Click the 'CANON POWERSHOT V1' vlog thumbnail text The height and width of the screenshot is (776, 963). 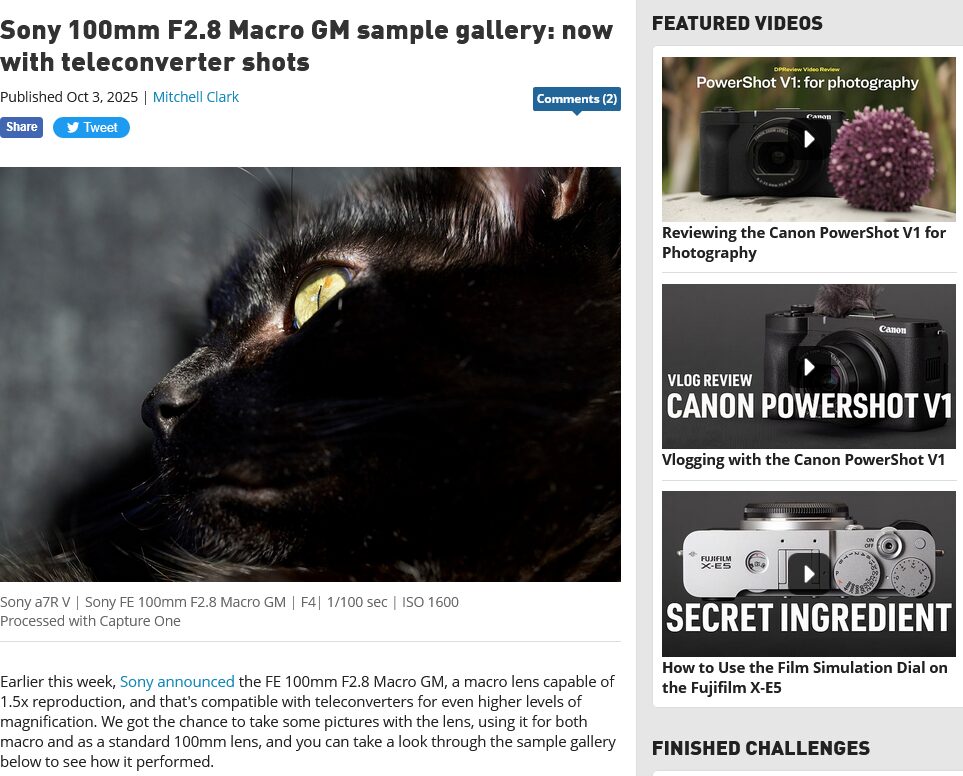[x=809, y=406]
